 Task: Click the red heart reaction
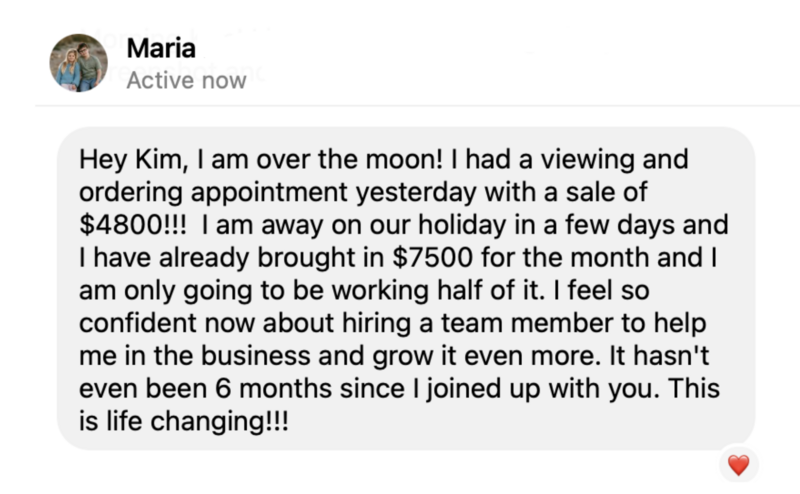[738, 465]
